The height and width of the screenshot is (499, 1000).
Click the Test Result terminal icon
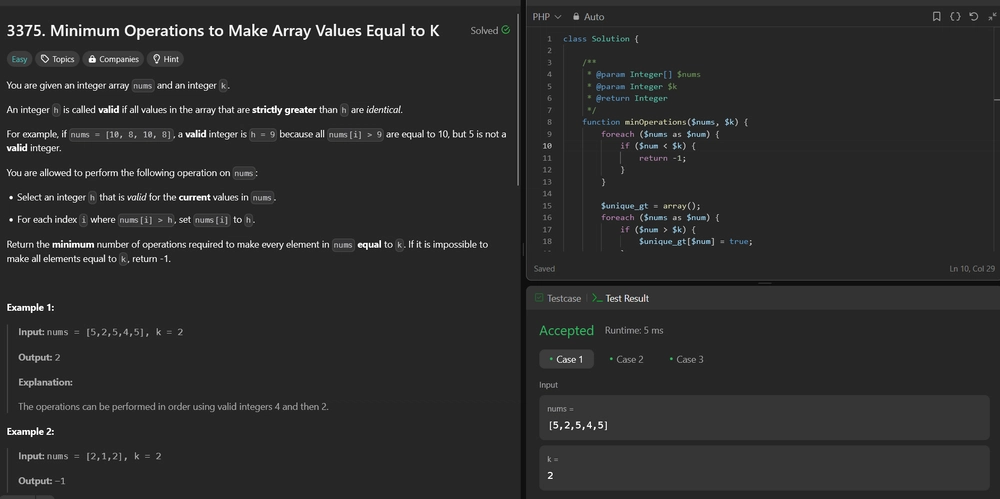[x=597, y=298]
